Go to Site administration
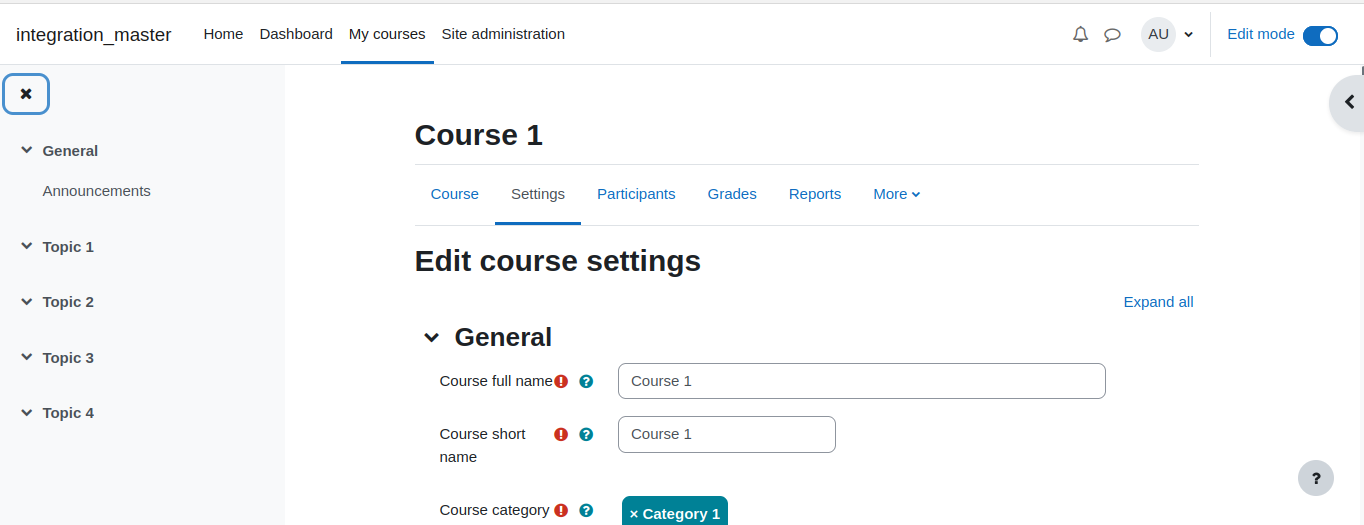 point(503,34)
